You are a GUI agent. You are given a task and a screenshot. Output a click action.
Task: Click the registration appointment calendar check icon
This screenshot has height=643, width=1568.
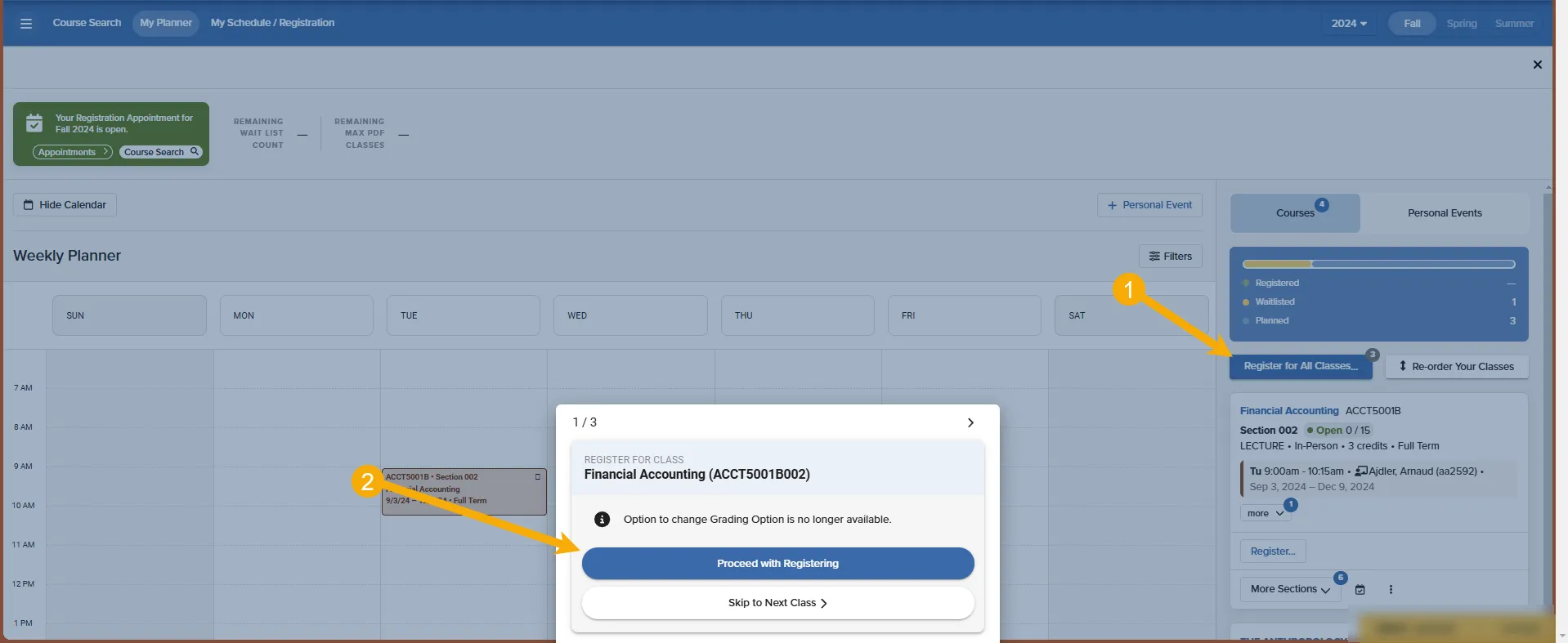point(34,123)
